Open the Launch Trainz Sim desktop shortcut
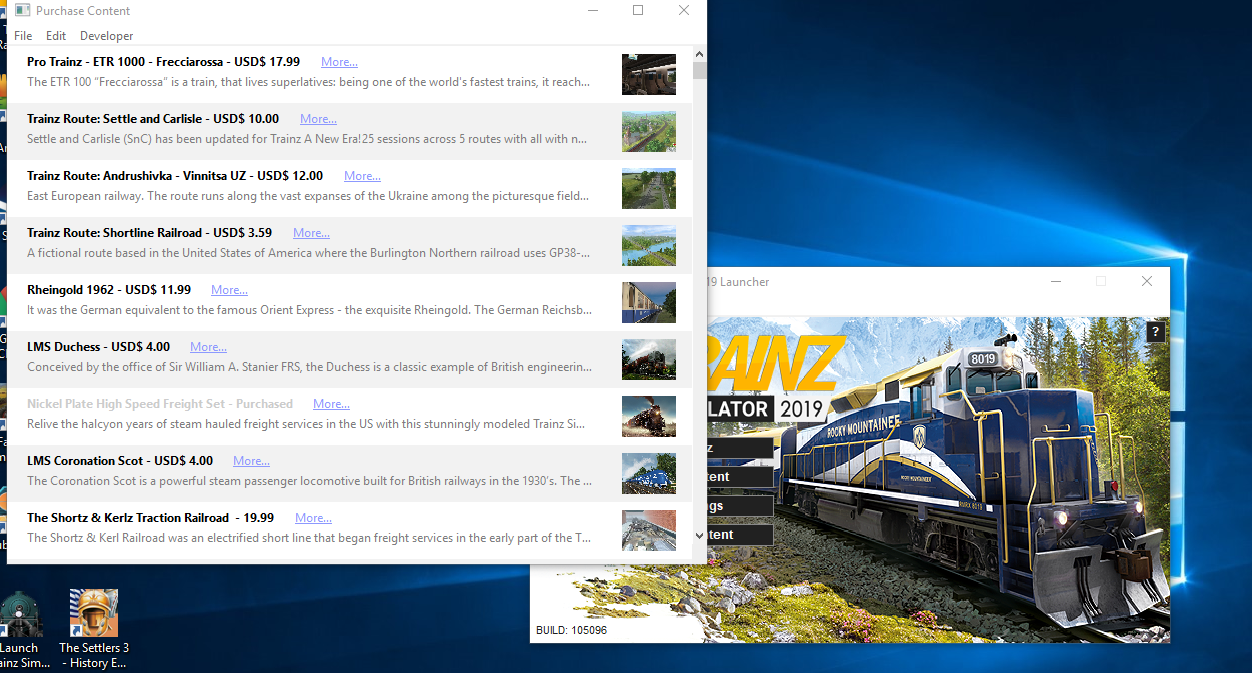 point(19,628)
